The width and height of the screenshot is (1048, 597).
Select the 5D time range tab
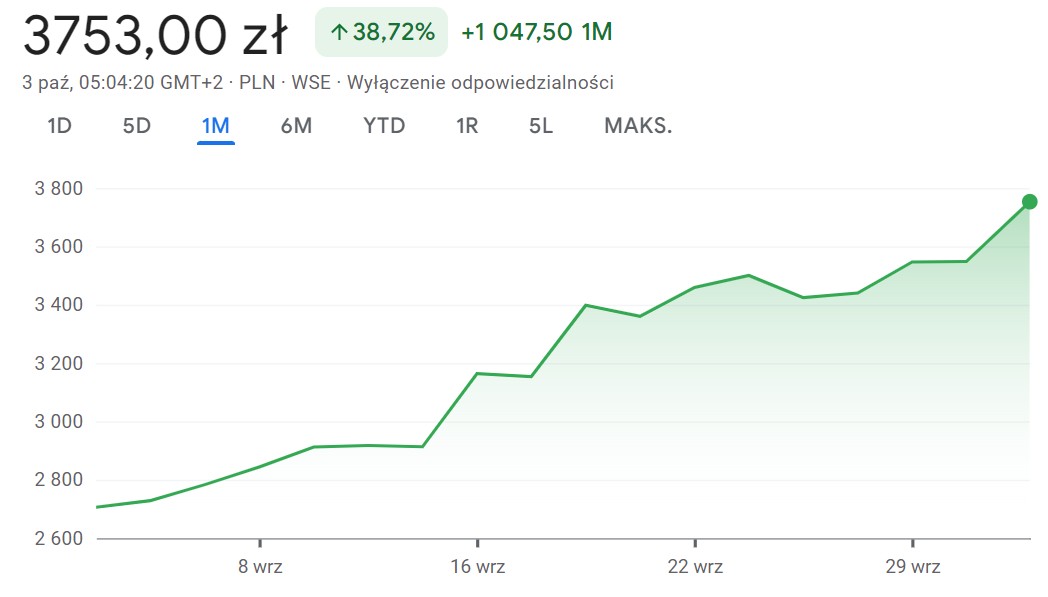136,126
